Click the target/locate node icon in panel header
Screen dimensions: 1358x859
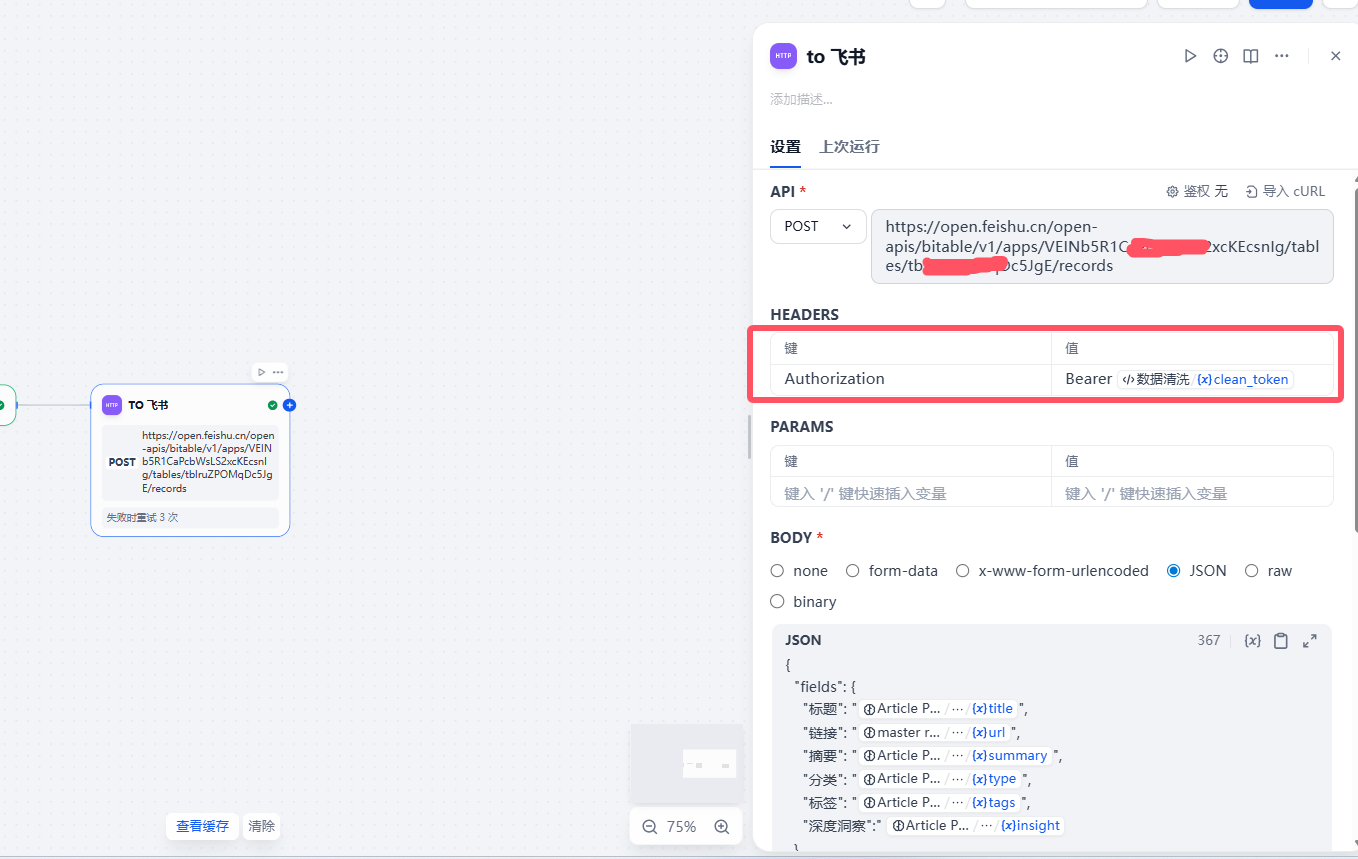point(1220,56)
